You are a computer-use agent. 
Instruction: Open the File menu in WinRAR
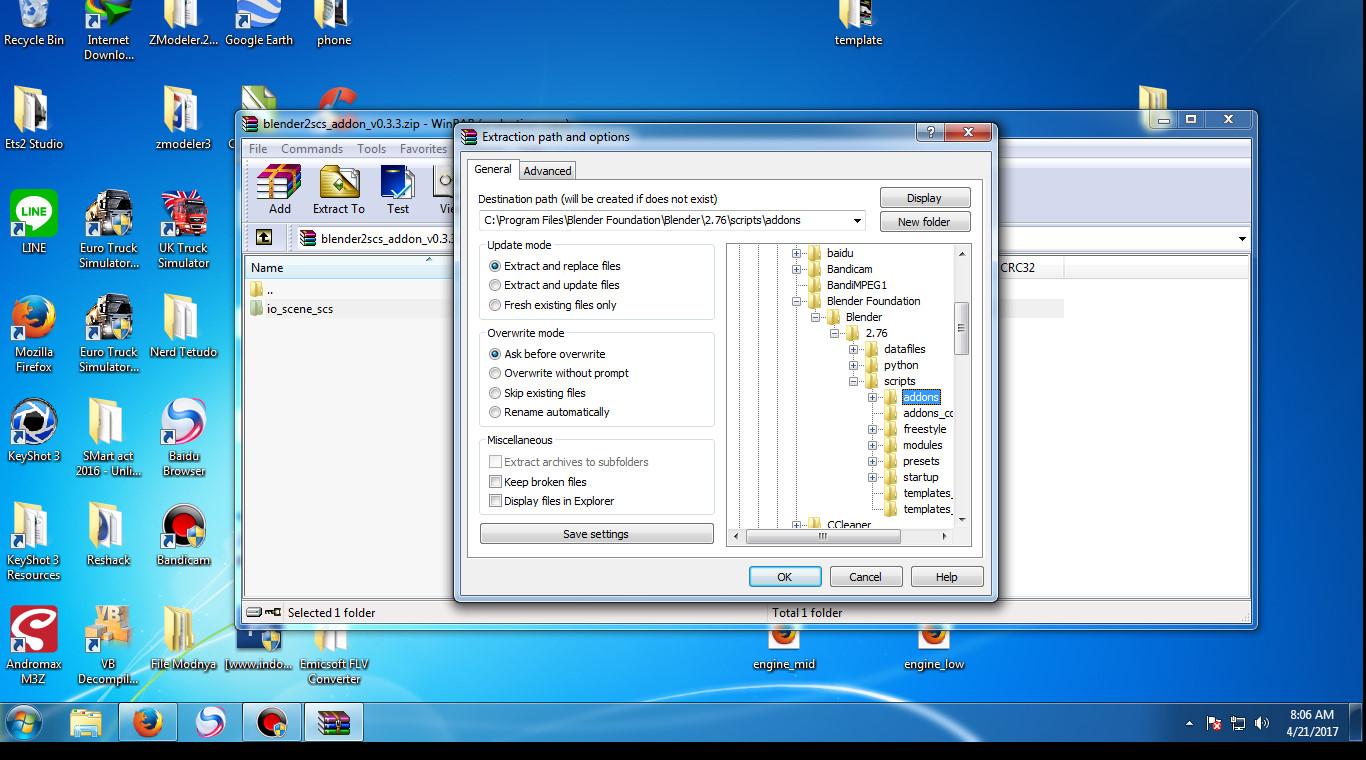pyautogui.click(x=258, y=149)
